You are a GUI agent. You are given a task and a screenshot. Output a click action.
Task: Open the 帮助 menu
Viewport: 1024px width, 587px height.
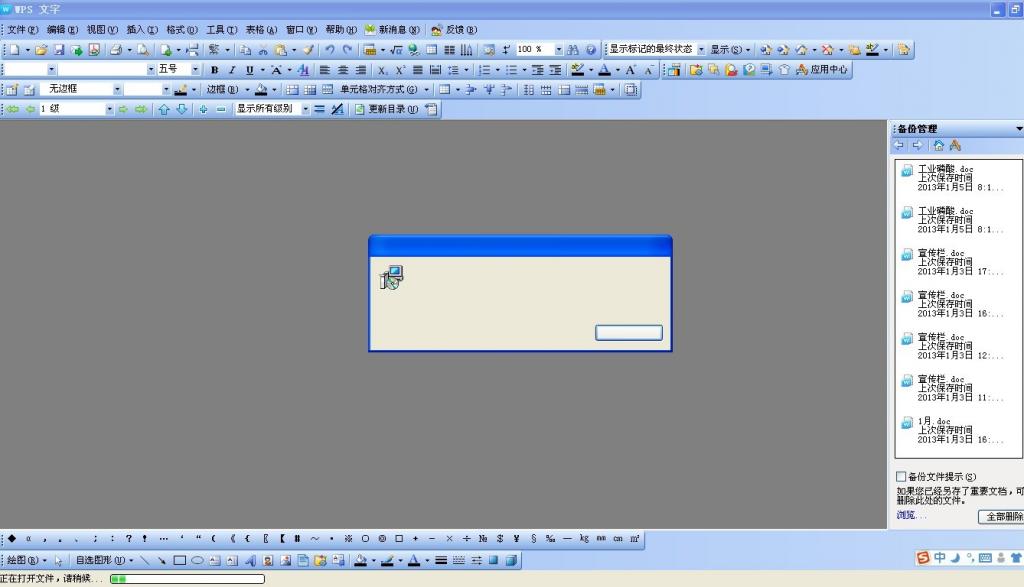341,29
